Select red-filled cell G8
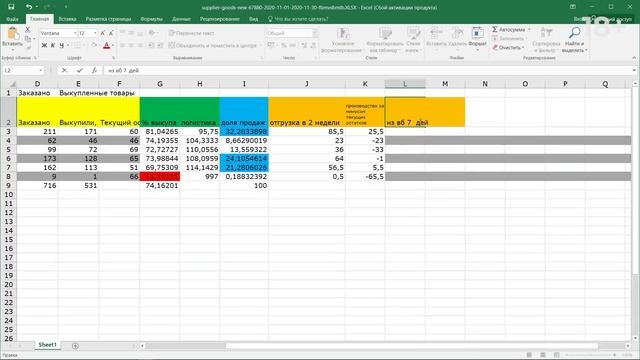The width and height of the screenshot is (640, 360). (160, 177)
